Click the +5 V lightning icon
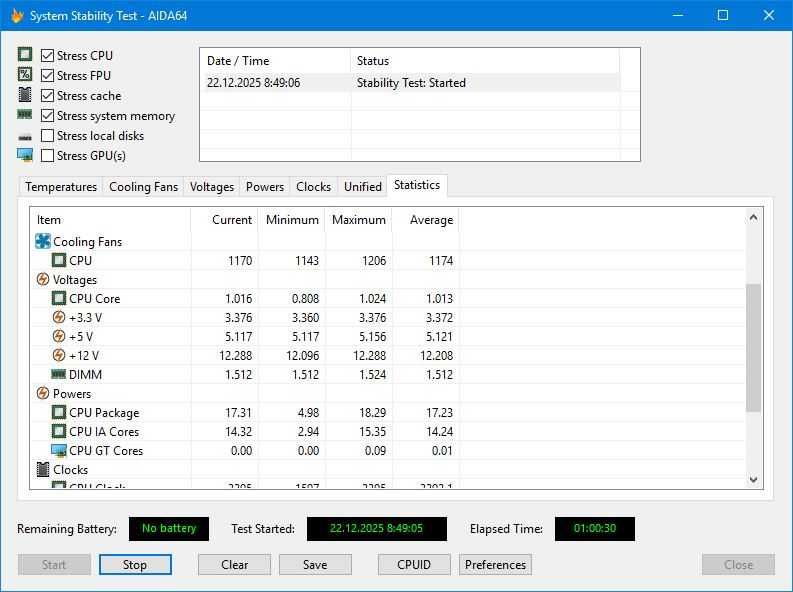 tap(59, 336)
